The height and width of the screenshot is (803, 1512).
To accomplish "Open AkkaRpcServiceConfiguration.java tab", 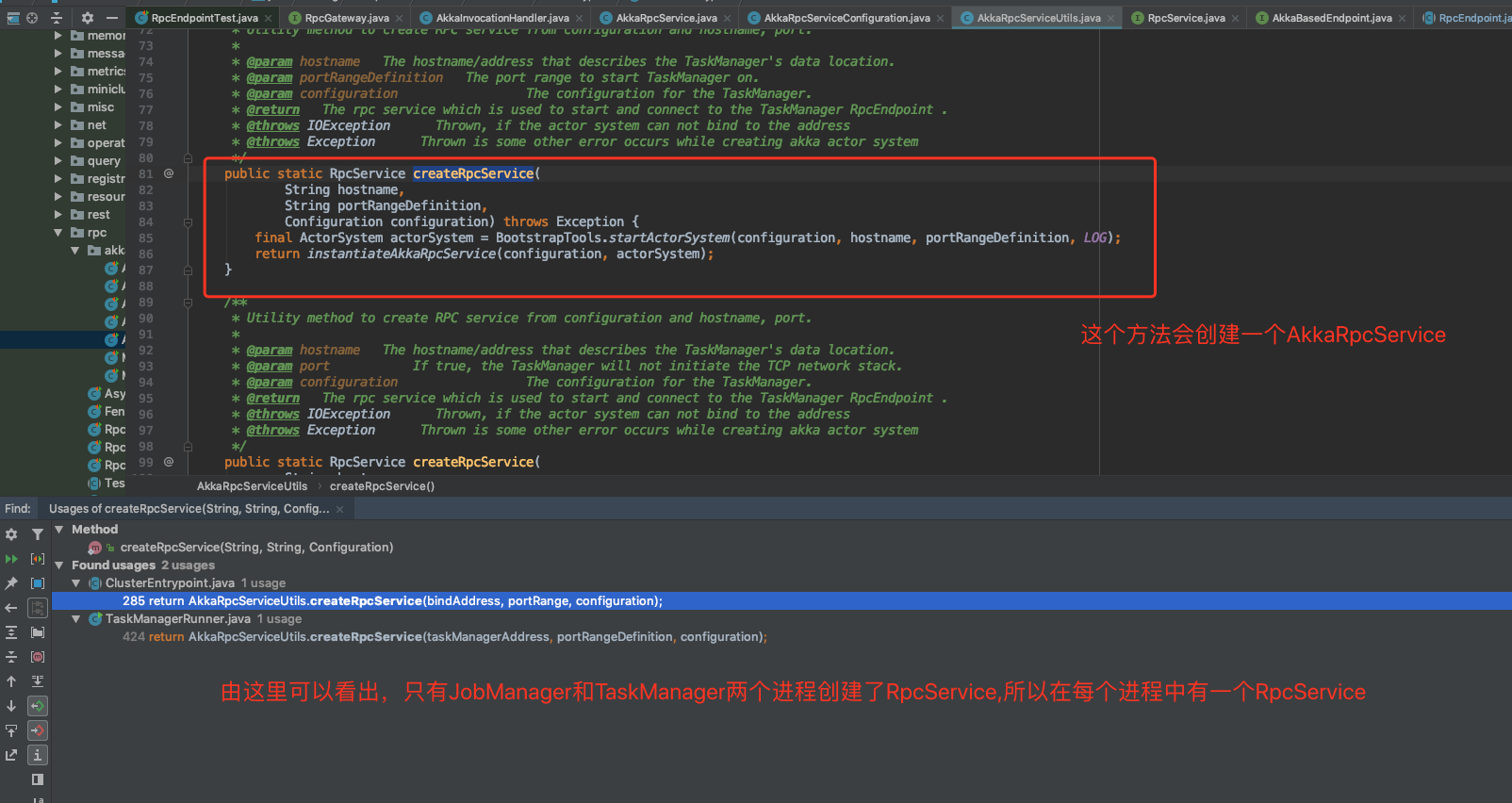I will [x=846, y=18].
